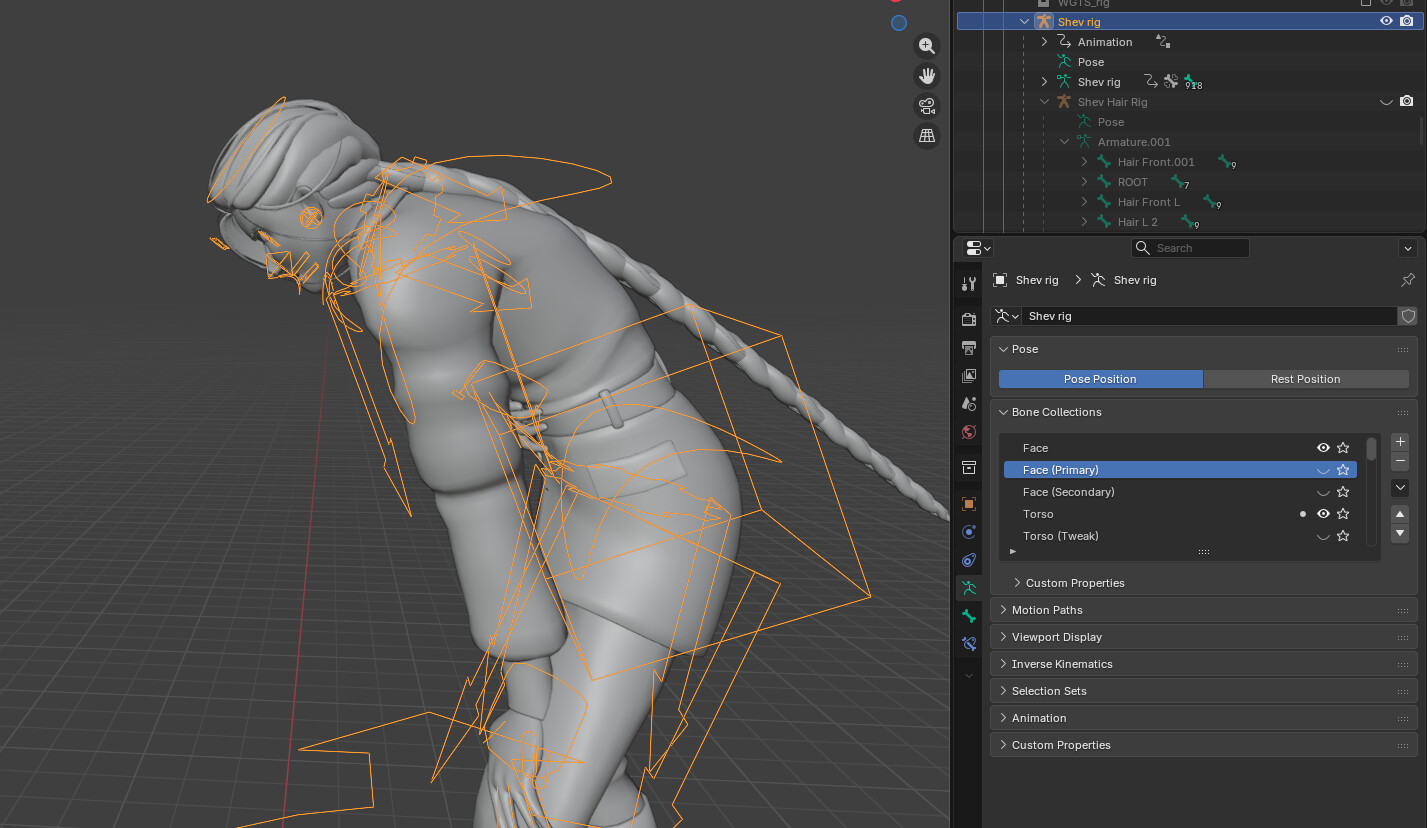Image resolution: width=1427 pixels, height=828 pixels.
Task: Toggle render camera icon for Shev rig
Action: 1407,21
